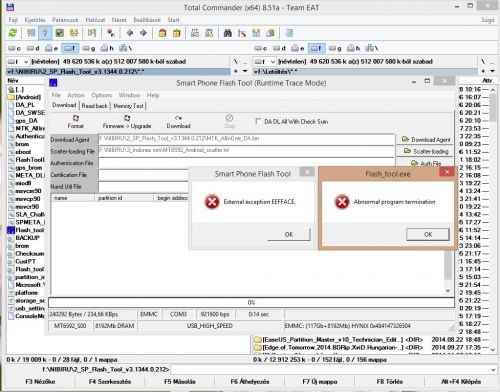This screenshot has width=500, height=392.
Task: Select drive c in left drive bar
Action: click(14, 48)
